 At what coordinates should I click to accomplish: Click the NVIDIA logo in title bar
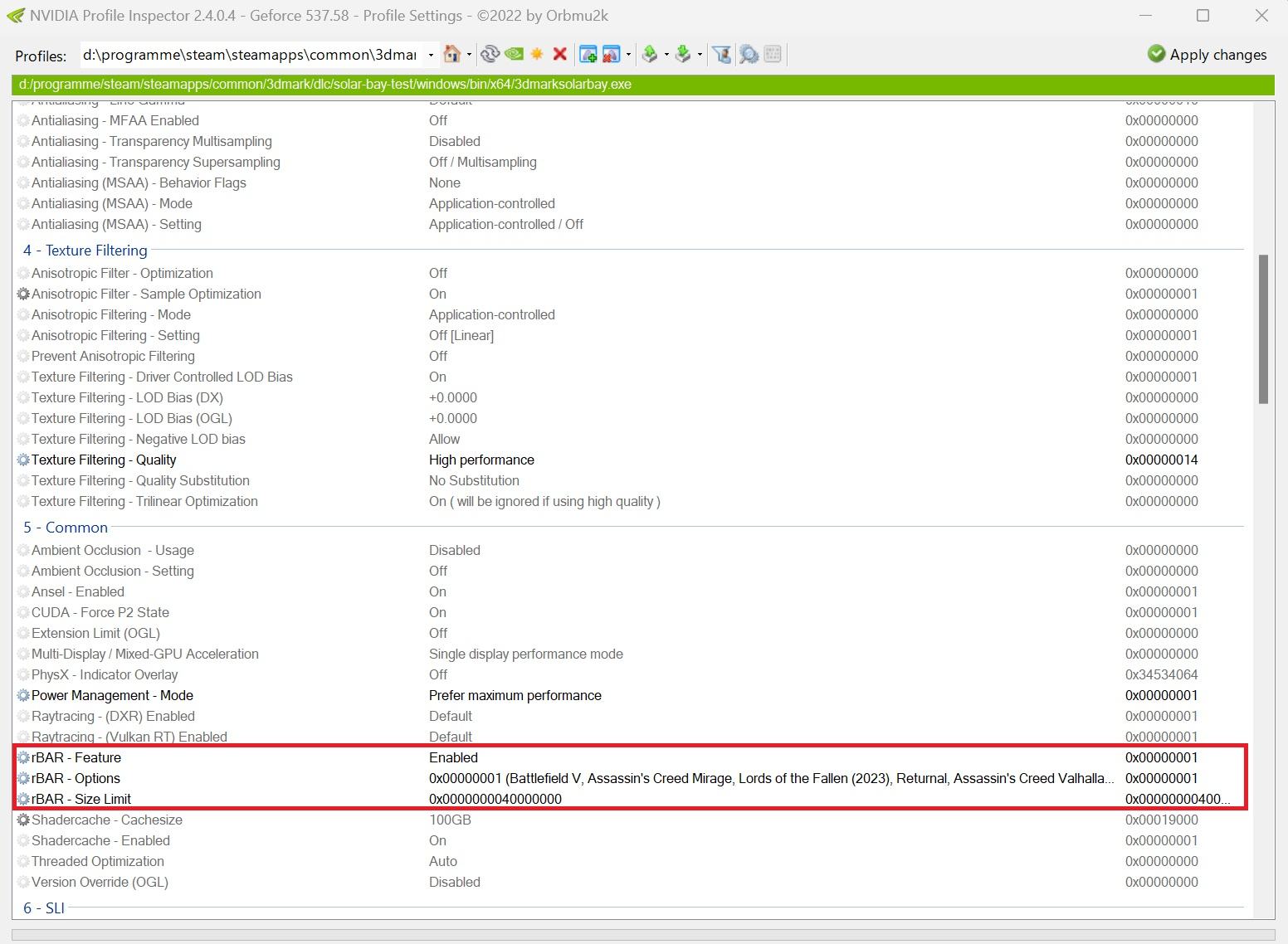coord(15,15)
